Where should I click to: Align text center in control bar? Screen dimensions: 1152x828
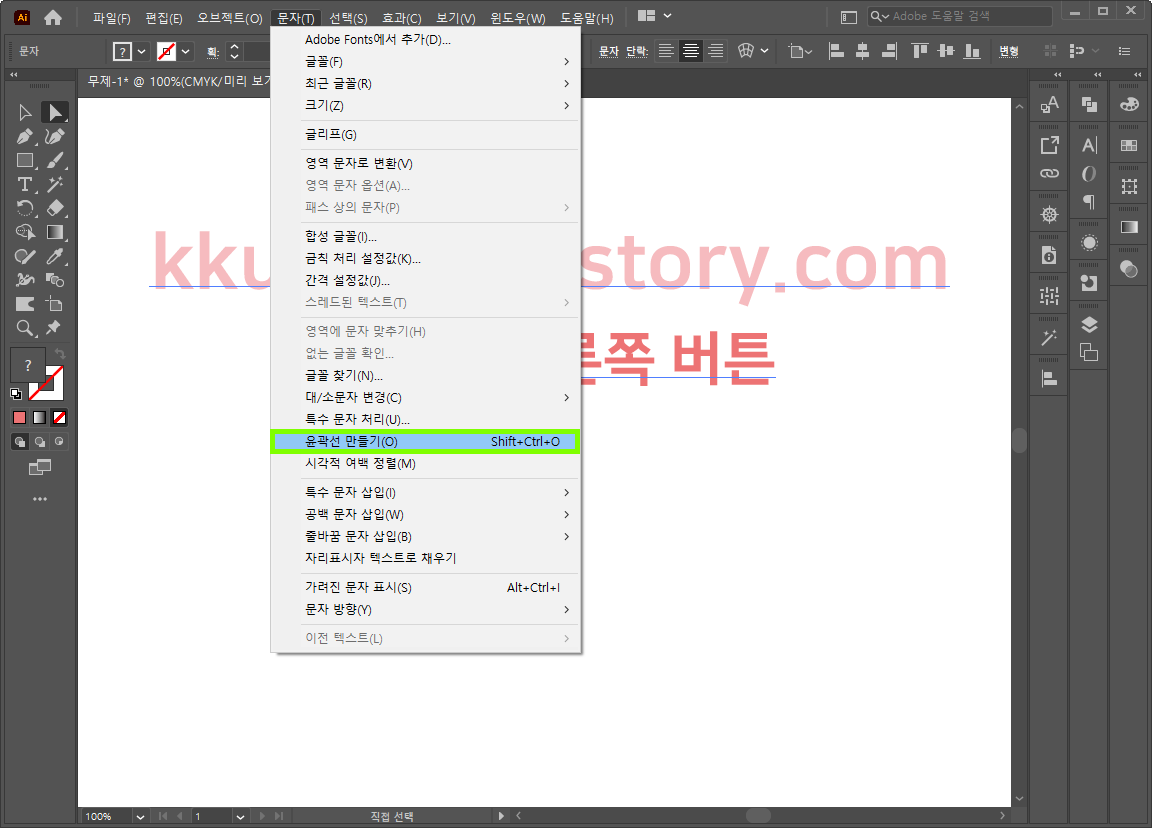click(691, 51)
